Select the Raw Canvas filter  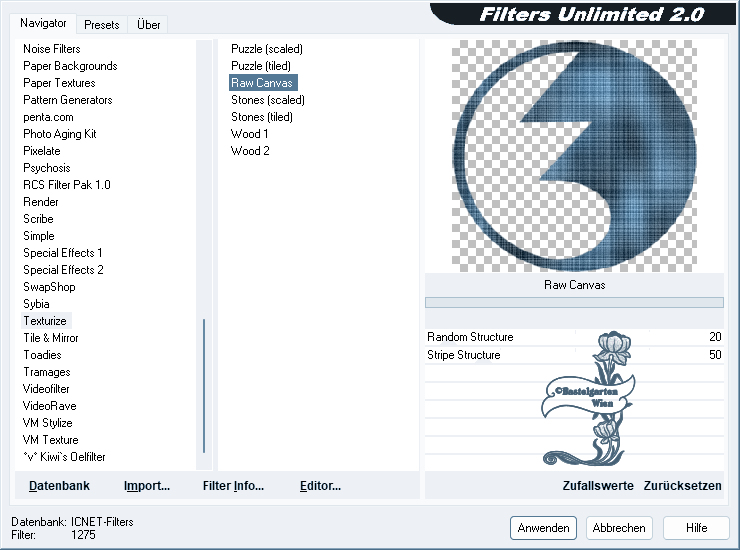(263, 83)
